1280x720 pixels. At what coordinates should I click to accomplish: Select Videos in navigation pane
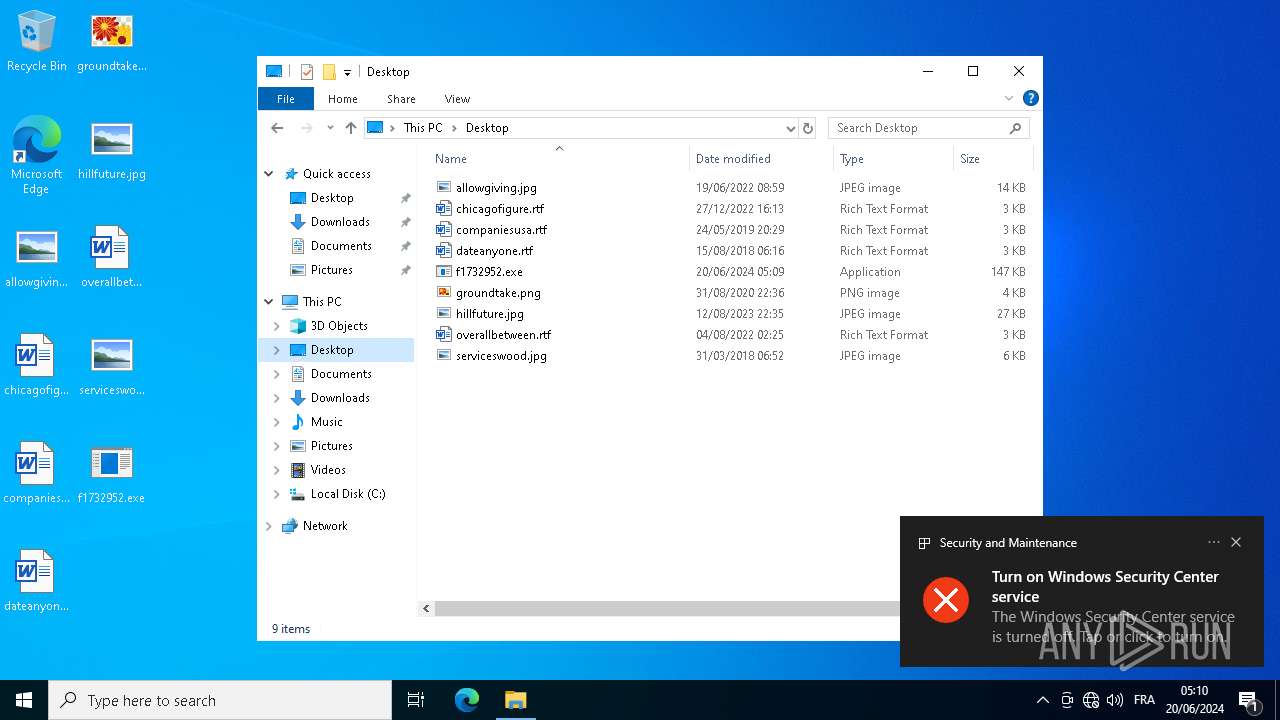pyautogui.click(x=328, y=470)
